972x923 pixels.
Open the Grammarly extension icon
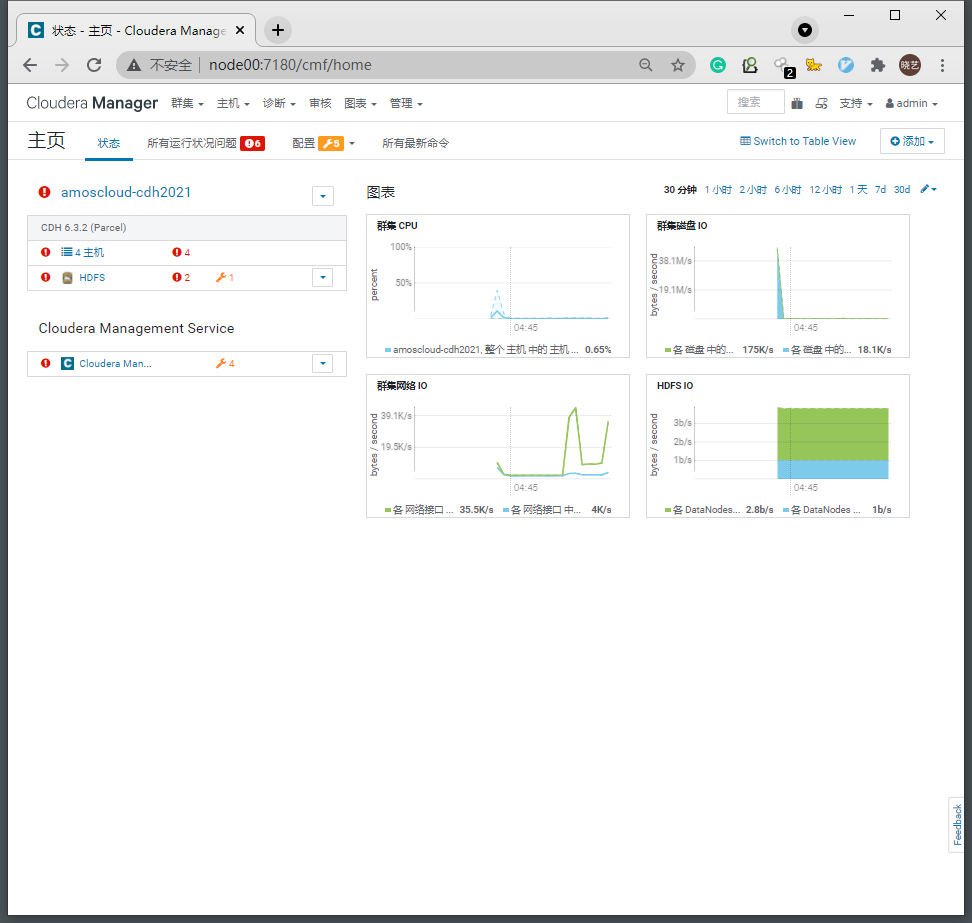click(x=718, y=65)
